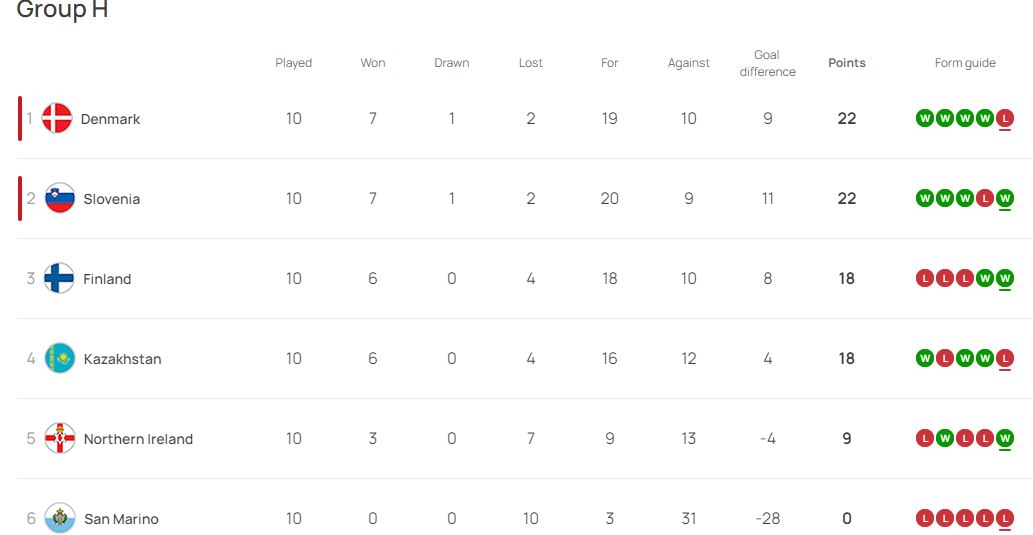Click San Marino's last form guide L badge
1033x535 pixels.
pyautogui.click(x=1005, y=519)
